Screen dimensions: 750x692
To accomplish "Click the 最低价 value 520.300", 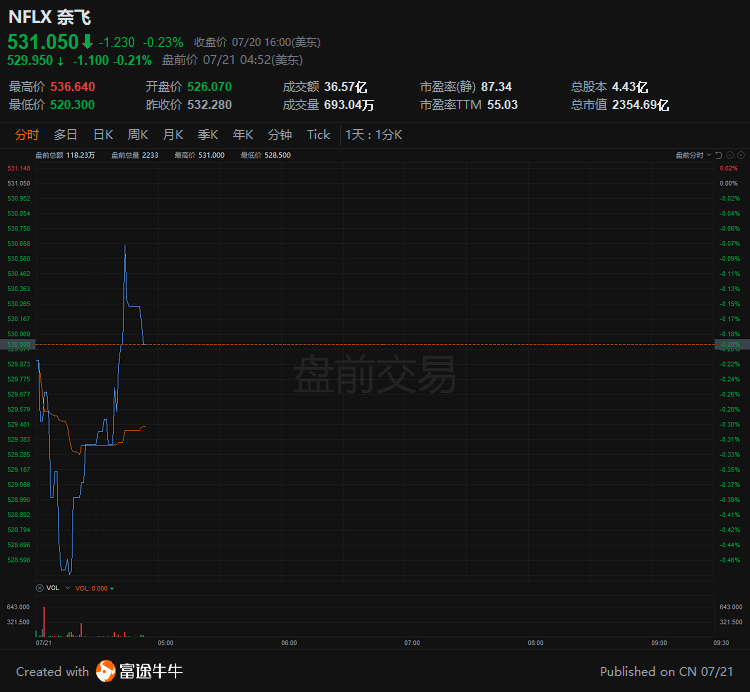I will coord(73,104).
